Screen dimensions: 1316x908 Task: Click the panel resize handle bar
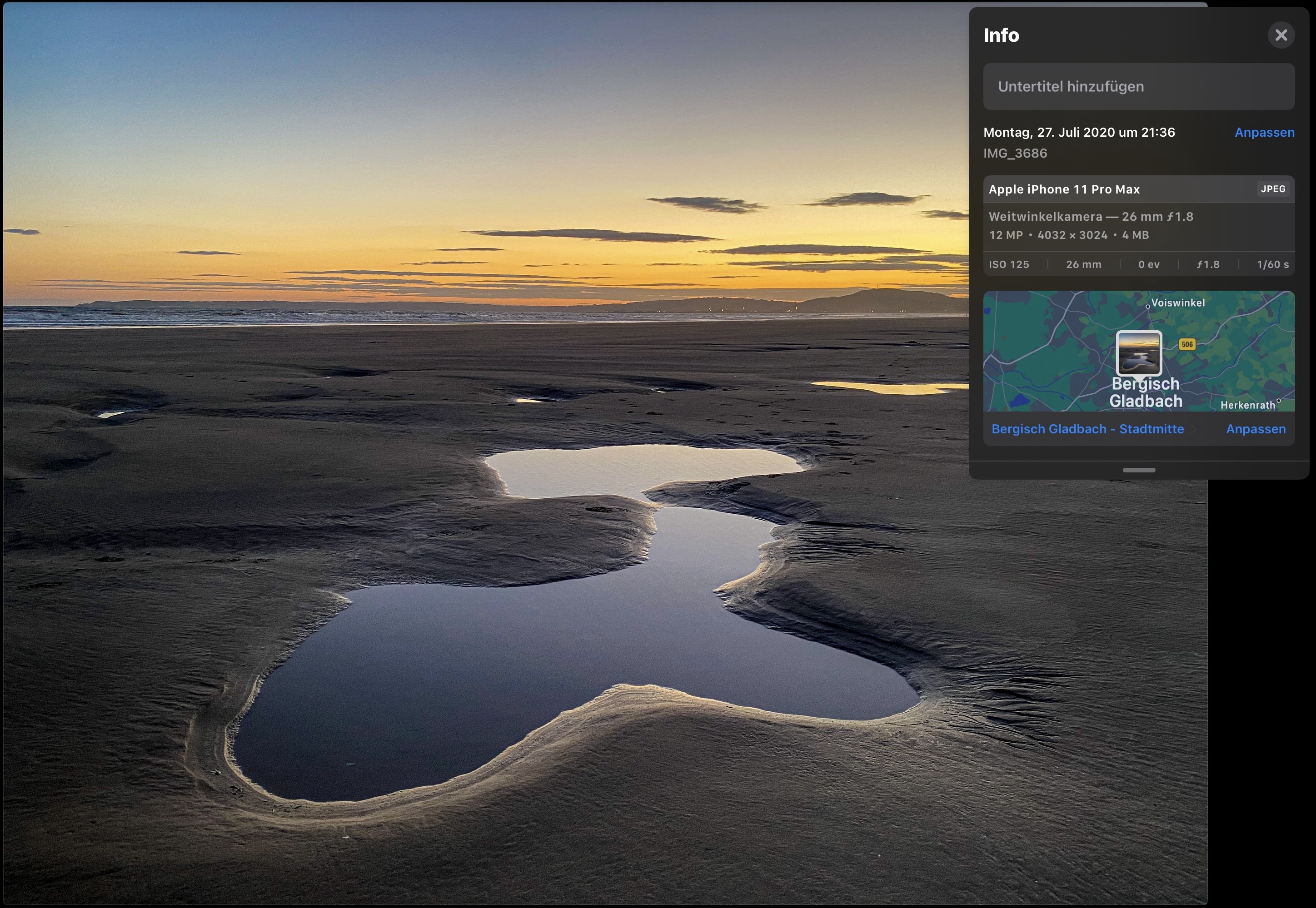(x=1138, y=470)
